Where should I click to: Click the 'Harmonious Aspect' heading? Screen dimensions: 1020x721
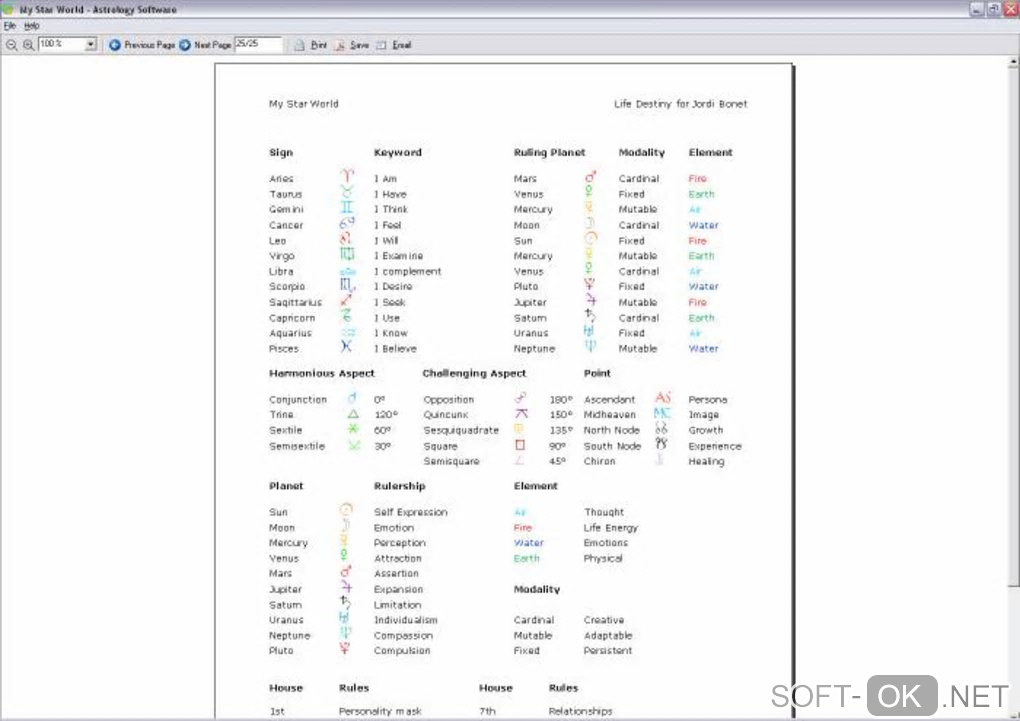pyautogui.click(x=322, y=374)
